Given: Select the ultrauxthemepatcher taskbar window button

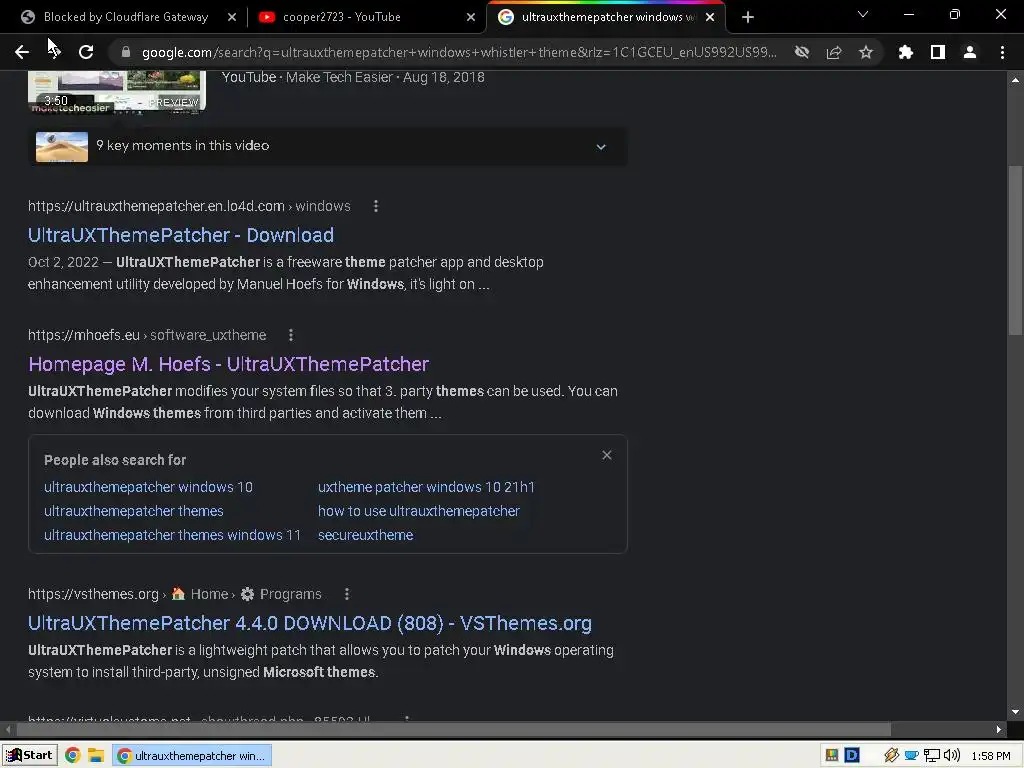Looking at the screenshot, I should pyautogui.click(x=192, y=756).
